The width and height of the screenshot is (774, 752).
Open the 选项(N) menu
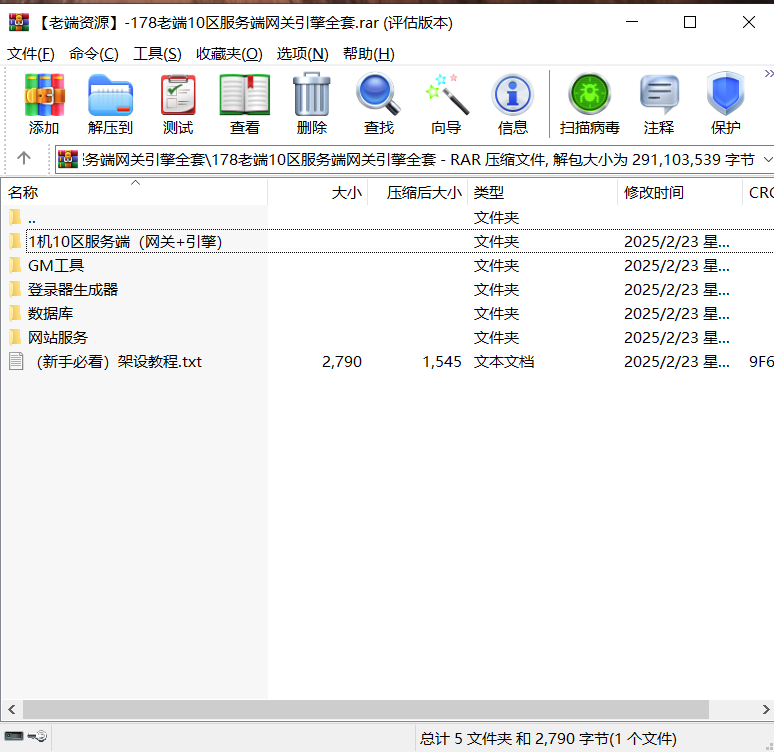click(x=302, y=54)
